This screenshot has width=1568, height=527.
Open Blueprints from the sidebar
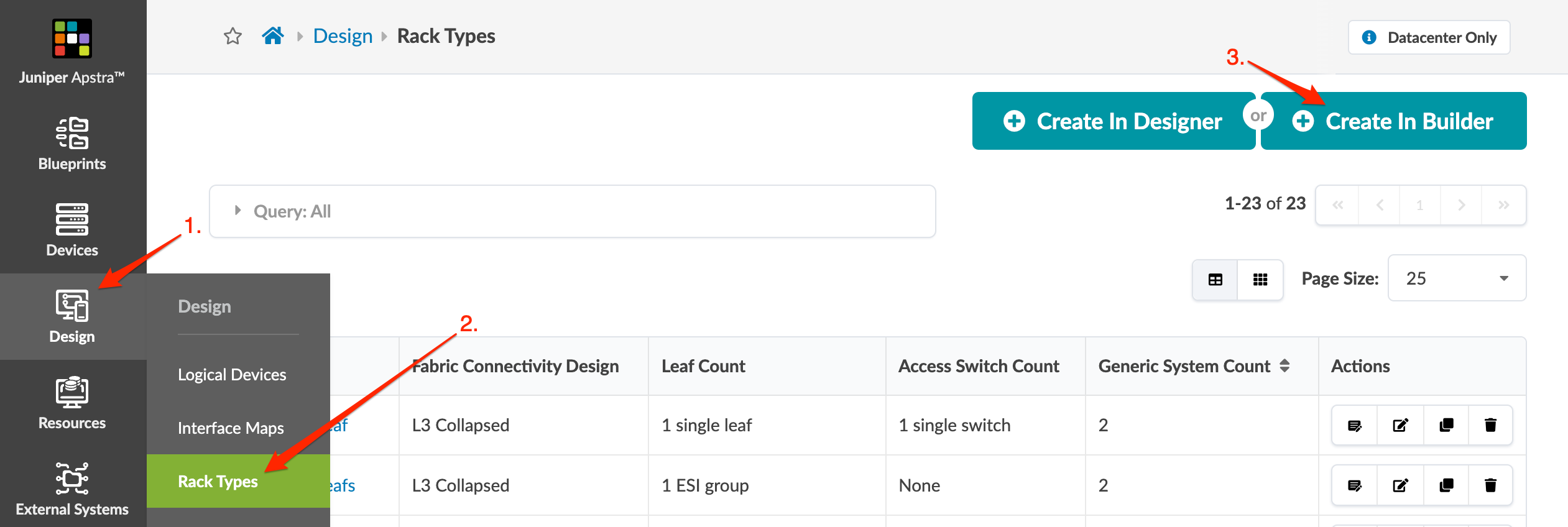coord(72,144)
